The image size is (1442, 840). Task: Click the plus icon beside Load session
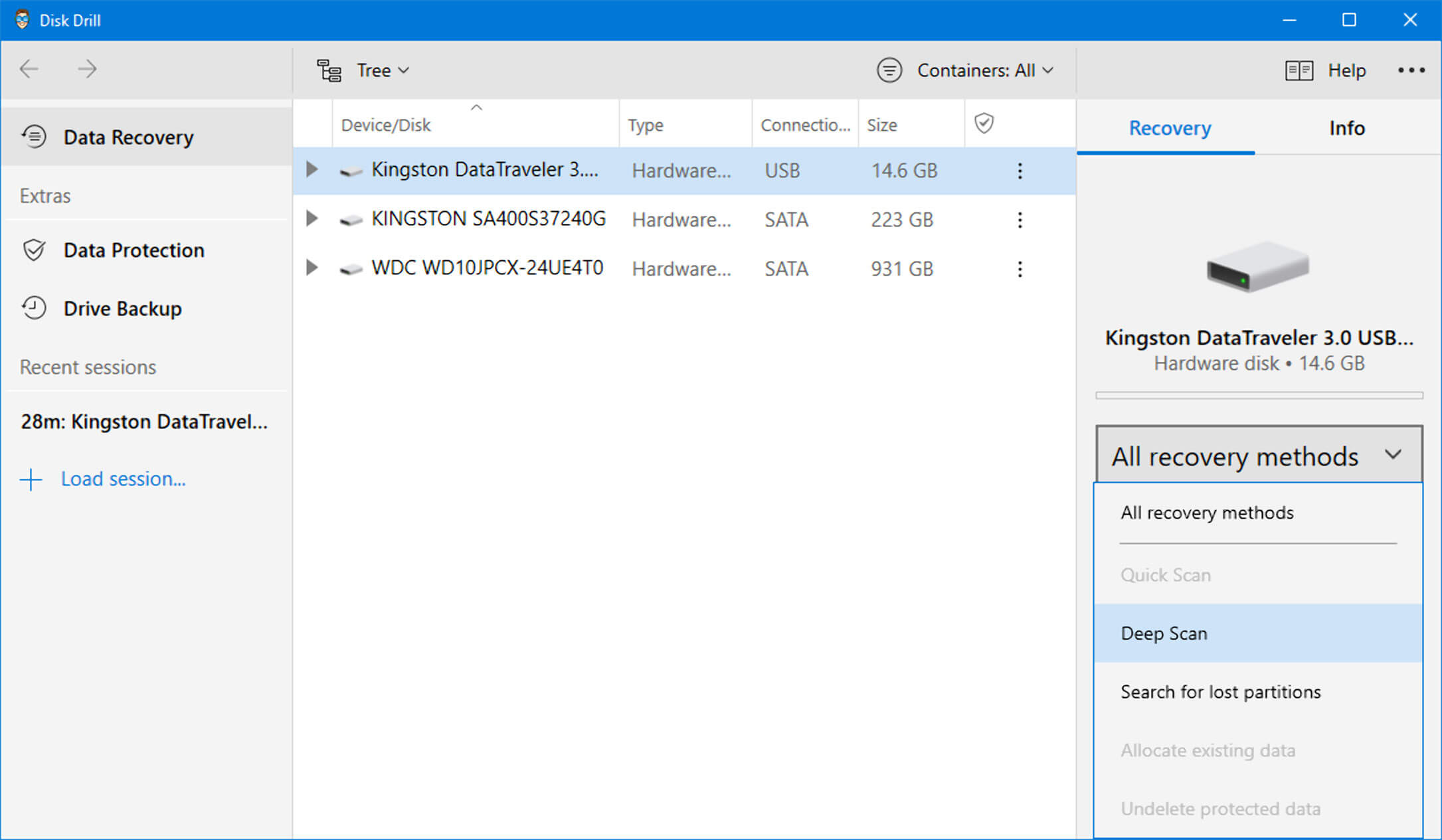pyautogui.click(x=31, y=479)
